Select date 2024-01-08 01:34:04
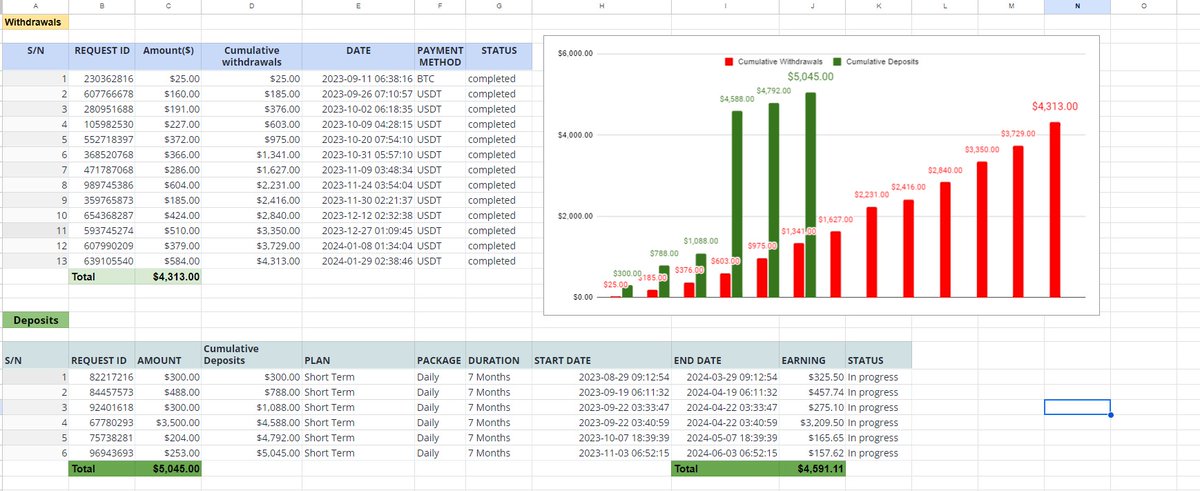This screenshot has height=491, width=1200. pos(367,246)
